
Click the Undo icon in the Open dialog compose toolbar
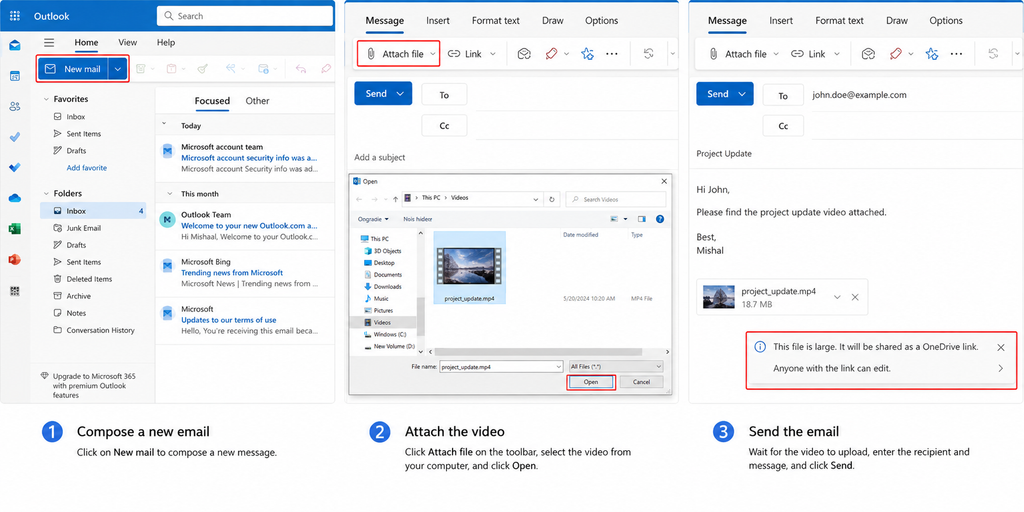click(x=649, y=54)
